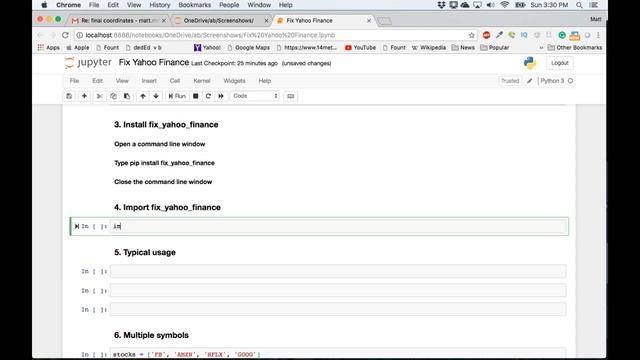The width and height of the screenshot is (640, 360).
Task: Open the Jupyter Edit menu
Action: (97, 81)
